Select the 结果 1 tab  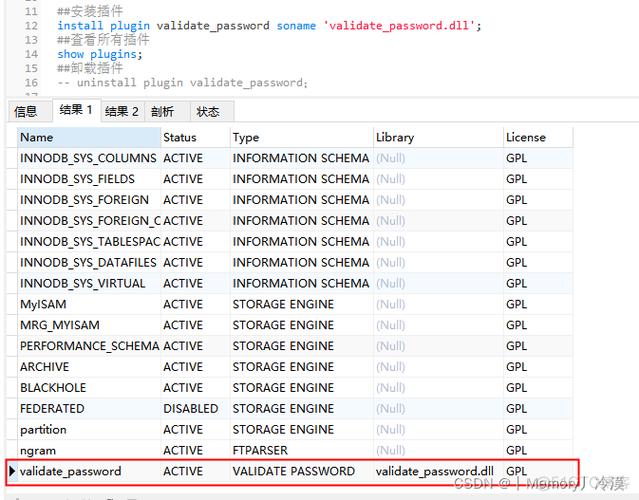(x=76, y=110)
